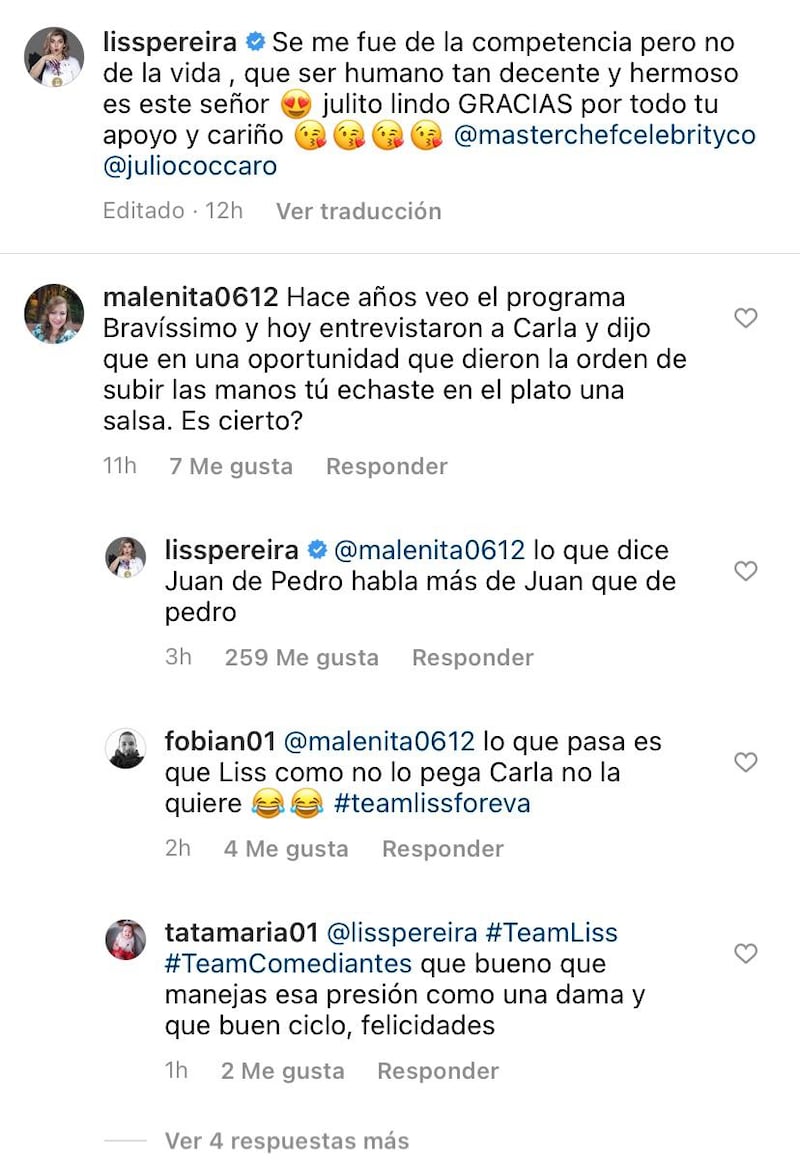Screen dimensions: 800x1160
Task: Open malenita0612's avatar
Action: click(x=54, y=313)
